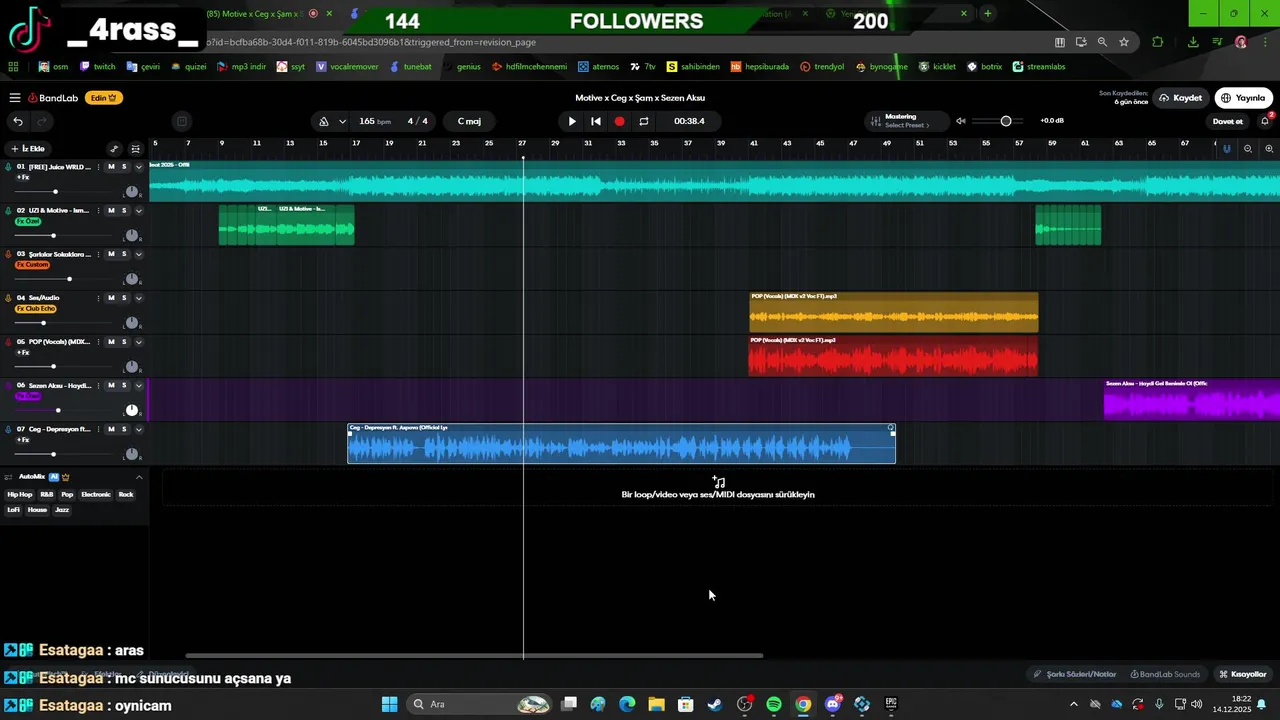Toggle the magnet snap-to-grid icon

click(1227, 149)
